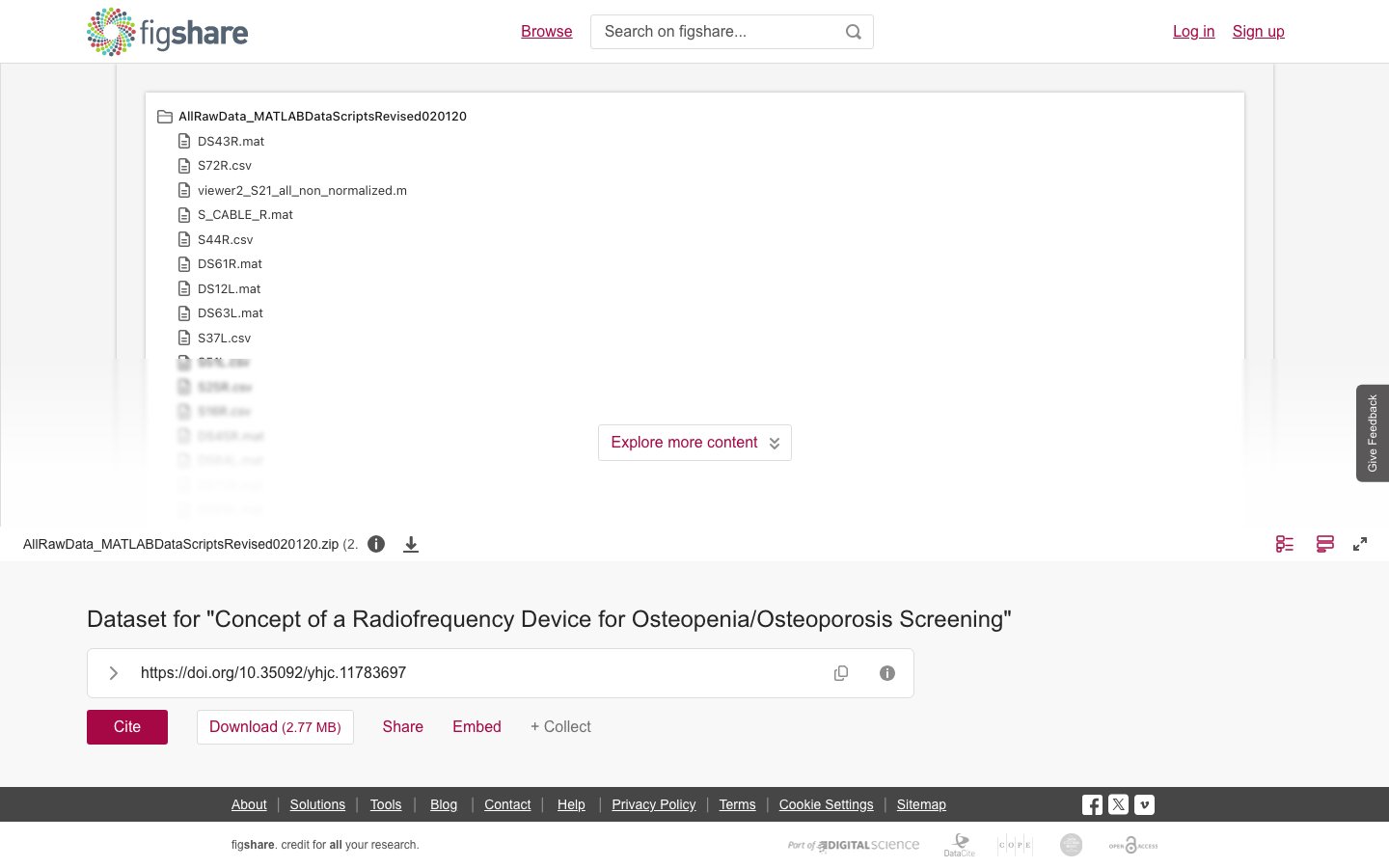
Task: Open Give Feedback side tab
Action: click(1373, 433)
